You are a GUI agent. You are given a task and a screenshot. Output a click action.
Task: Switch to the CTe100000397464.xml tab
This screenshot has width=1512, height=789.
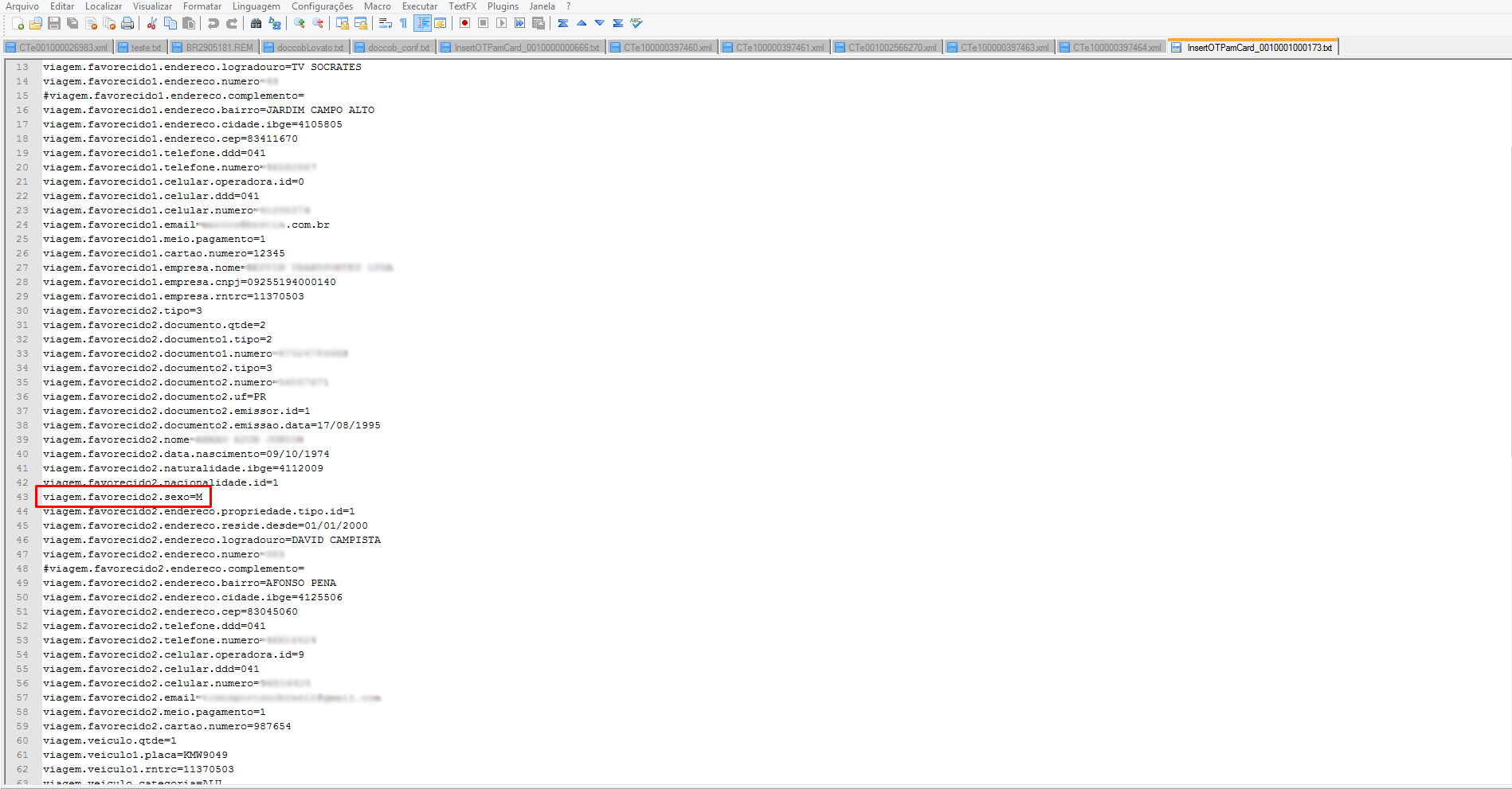(1111, 48)
